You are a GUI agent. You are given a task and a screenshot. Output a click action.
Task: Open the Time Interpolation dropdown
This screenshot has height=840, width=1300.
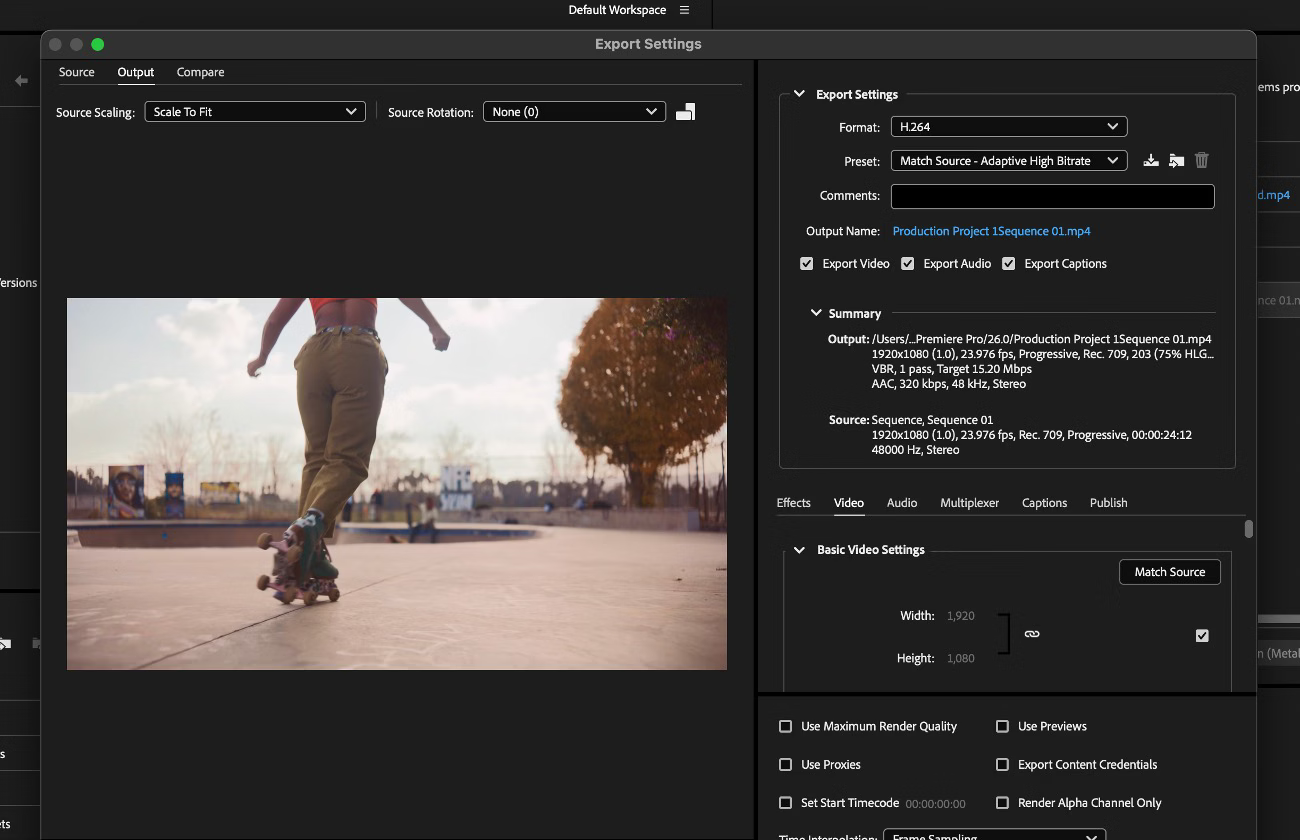[995, 835]
